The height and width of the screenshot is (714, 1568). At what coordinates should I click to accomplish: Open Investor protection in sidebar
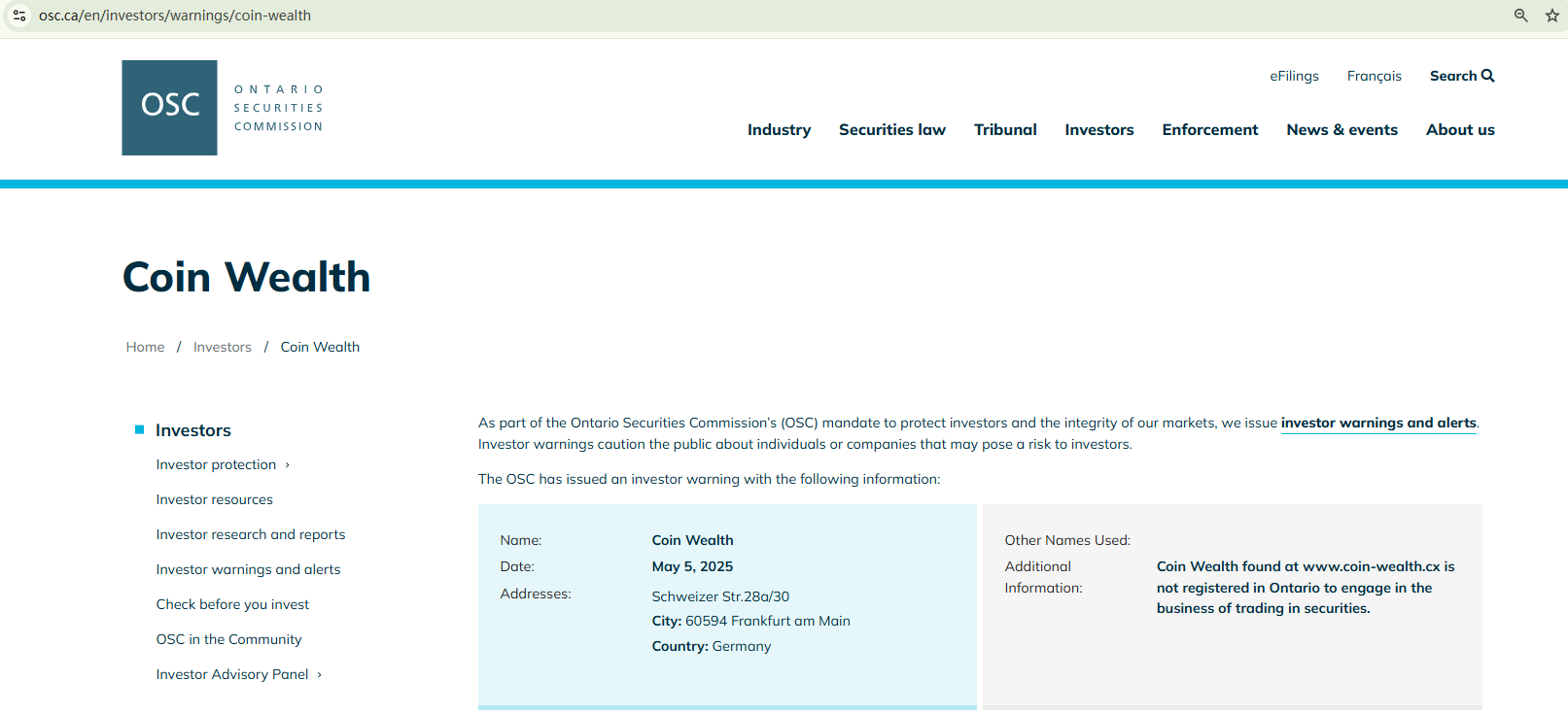(x=216, y=465)
